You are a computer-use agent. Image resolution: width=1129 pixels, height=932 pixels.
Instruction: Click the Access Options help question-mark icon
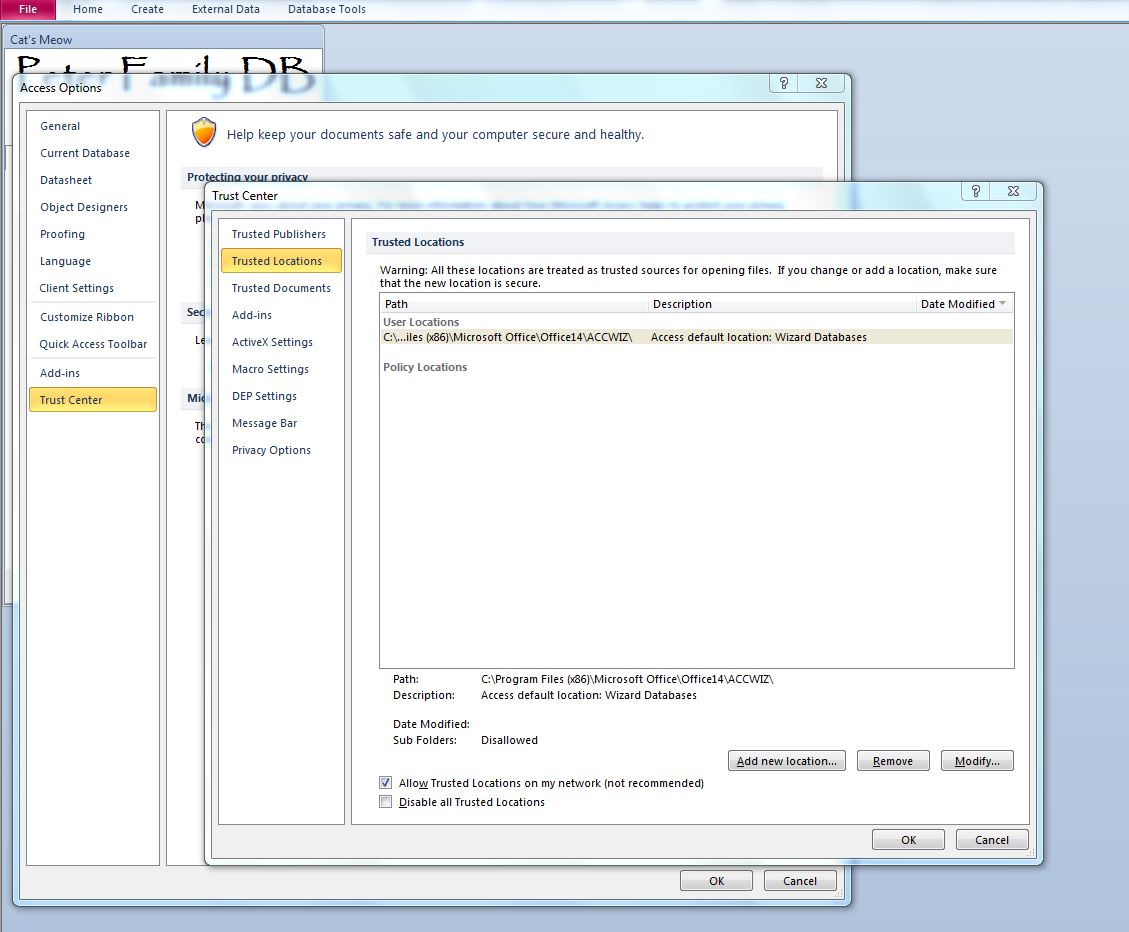[783, 84]
